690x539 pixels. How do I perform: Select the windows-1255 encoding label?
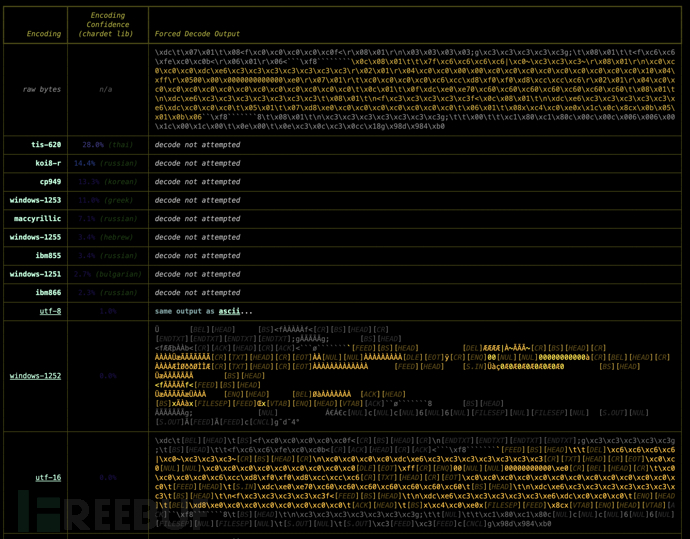pos(36,237)
